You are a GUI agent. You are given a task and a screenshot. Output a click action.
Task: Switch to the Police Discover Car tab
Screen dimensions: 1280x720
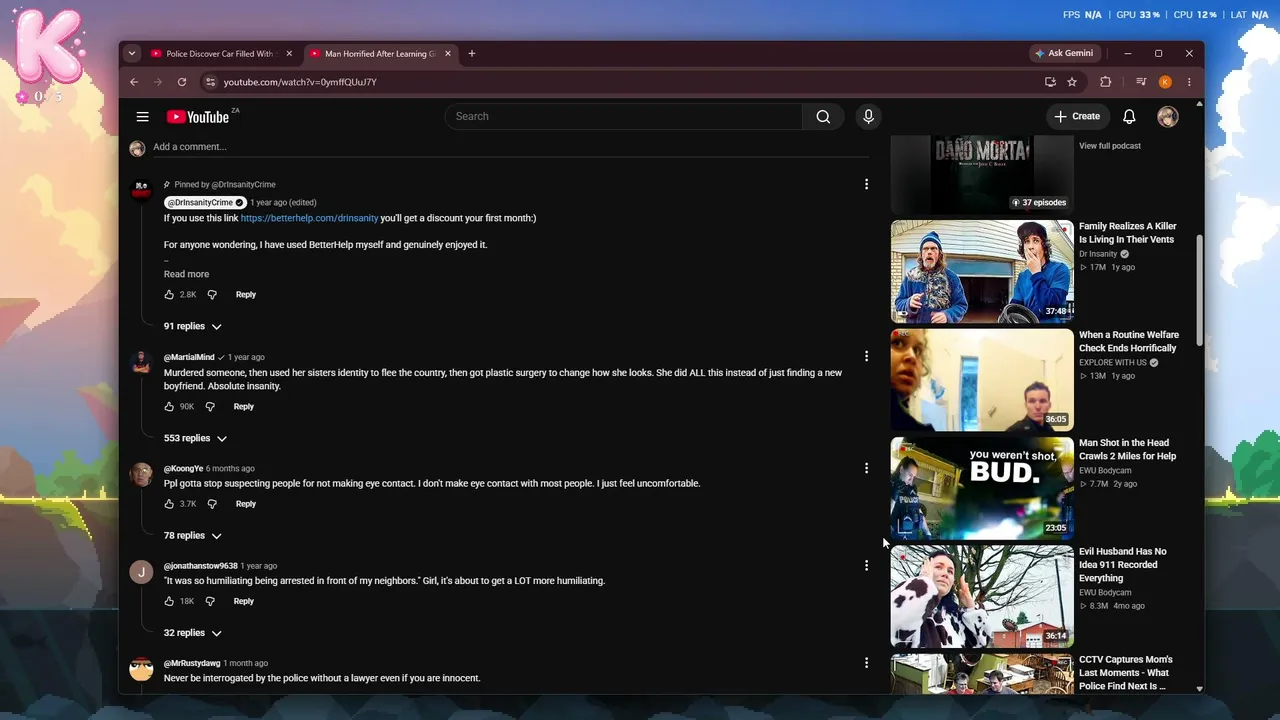[223, 54]
